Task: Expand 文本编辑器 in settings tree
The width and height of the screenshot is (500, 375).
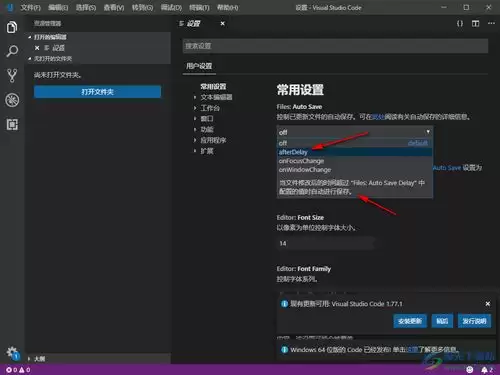Action: tap(216, 97)
